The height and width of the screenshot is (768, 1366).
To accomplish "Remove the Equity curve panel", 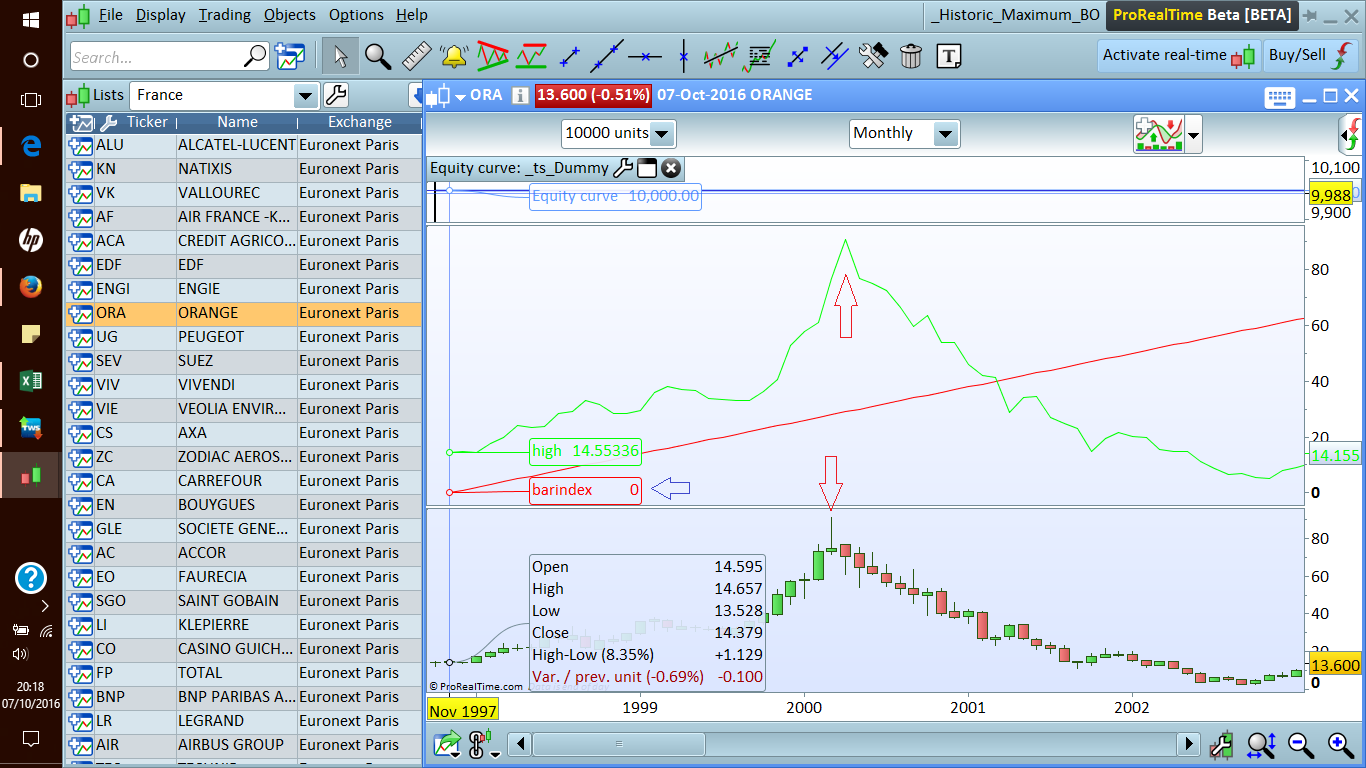I will click(x=671, y=168).
